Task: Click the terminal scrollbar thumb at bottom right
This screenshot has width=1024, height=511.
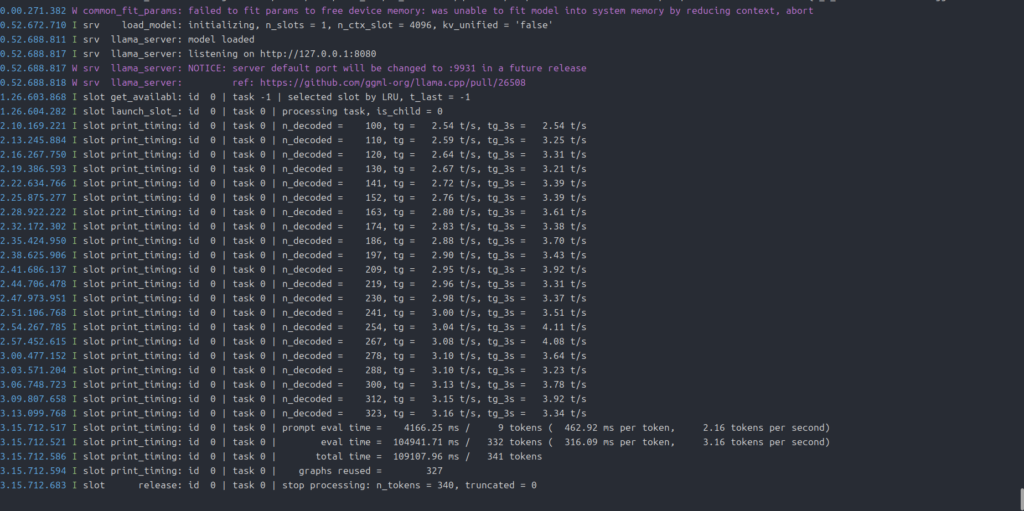Action: pos(1022,498)
